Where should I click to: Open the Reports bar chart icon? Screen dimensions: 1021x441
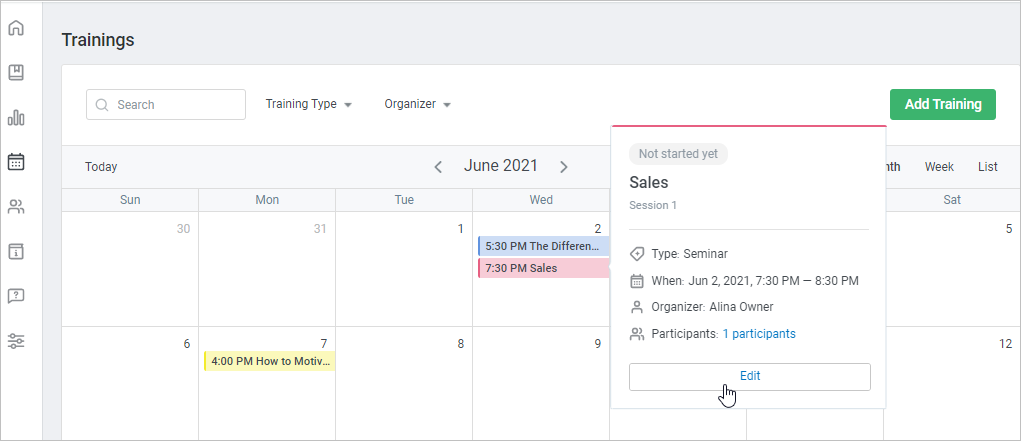tap(16, 118)
